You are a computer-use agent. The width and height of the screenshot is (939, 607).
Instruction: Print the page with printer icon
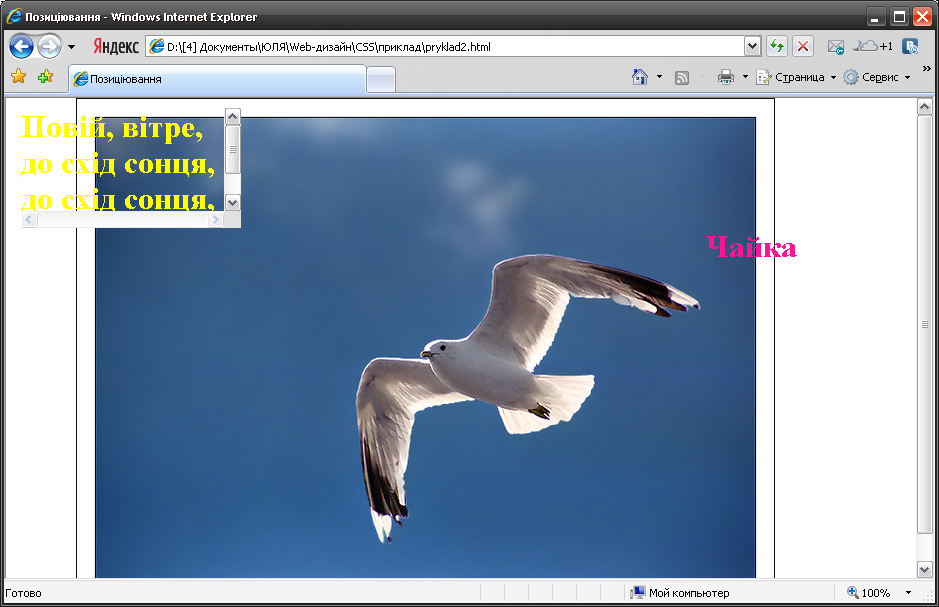click(x=726, y=77)
